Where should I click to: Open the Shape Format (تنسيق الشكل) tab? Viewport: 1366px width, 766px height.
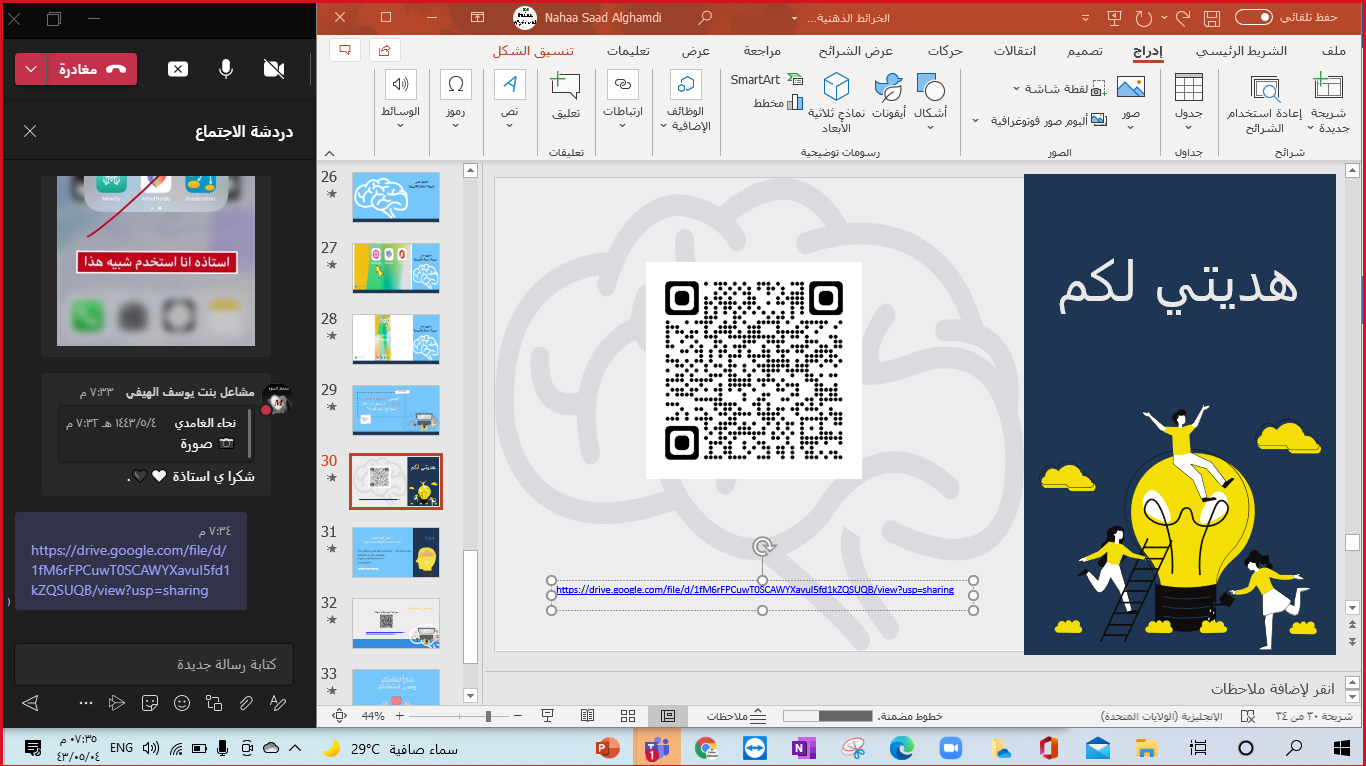[533, 51]
